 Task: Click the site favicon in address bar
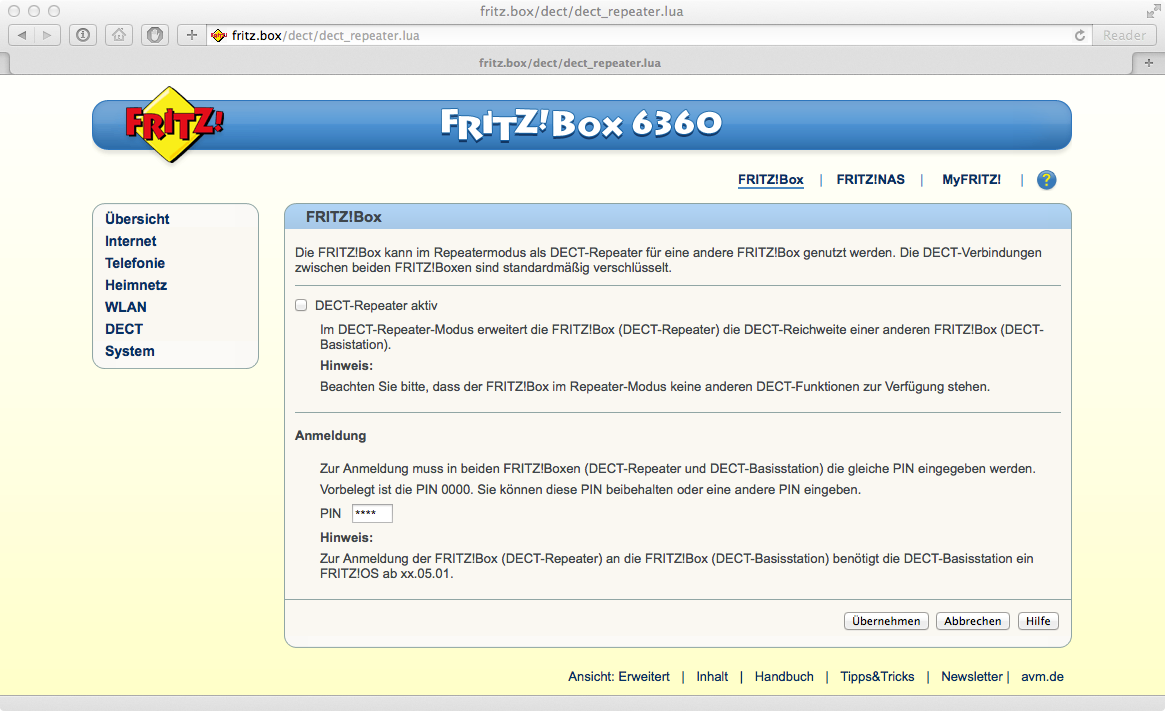point(218,35)
